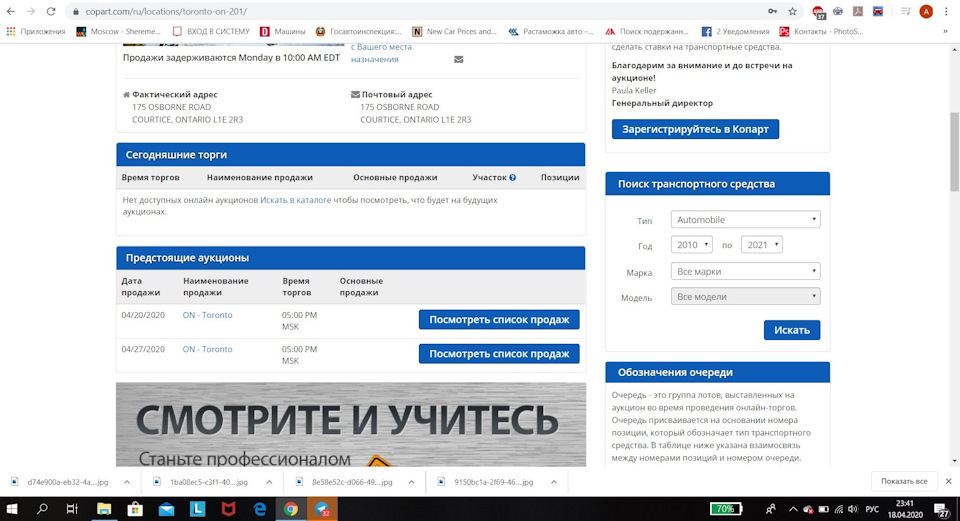The image size is (960, 521).
Task: Click Искать в каталоге link
Action: point(296,200)
